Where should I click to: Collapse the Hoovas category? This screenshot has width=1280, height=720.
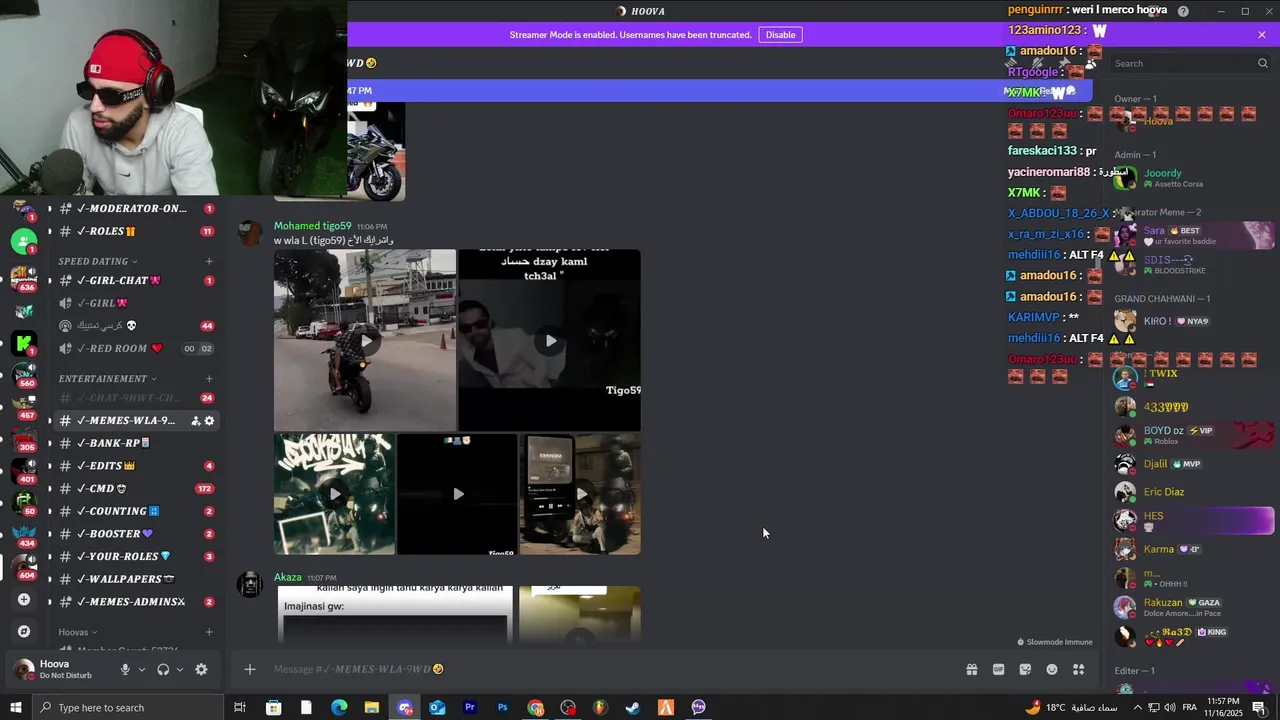(x=77, y=632)
